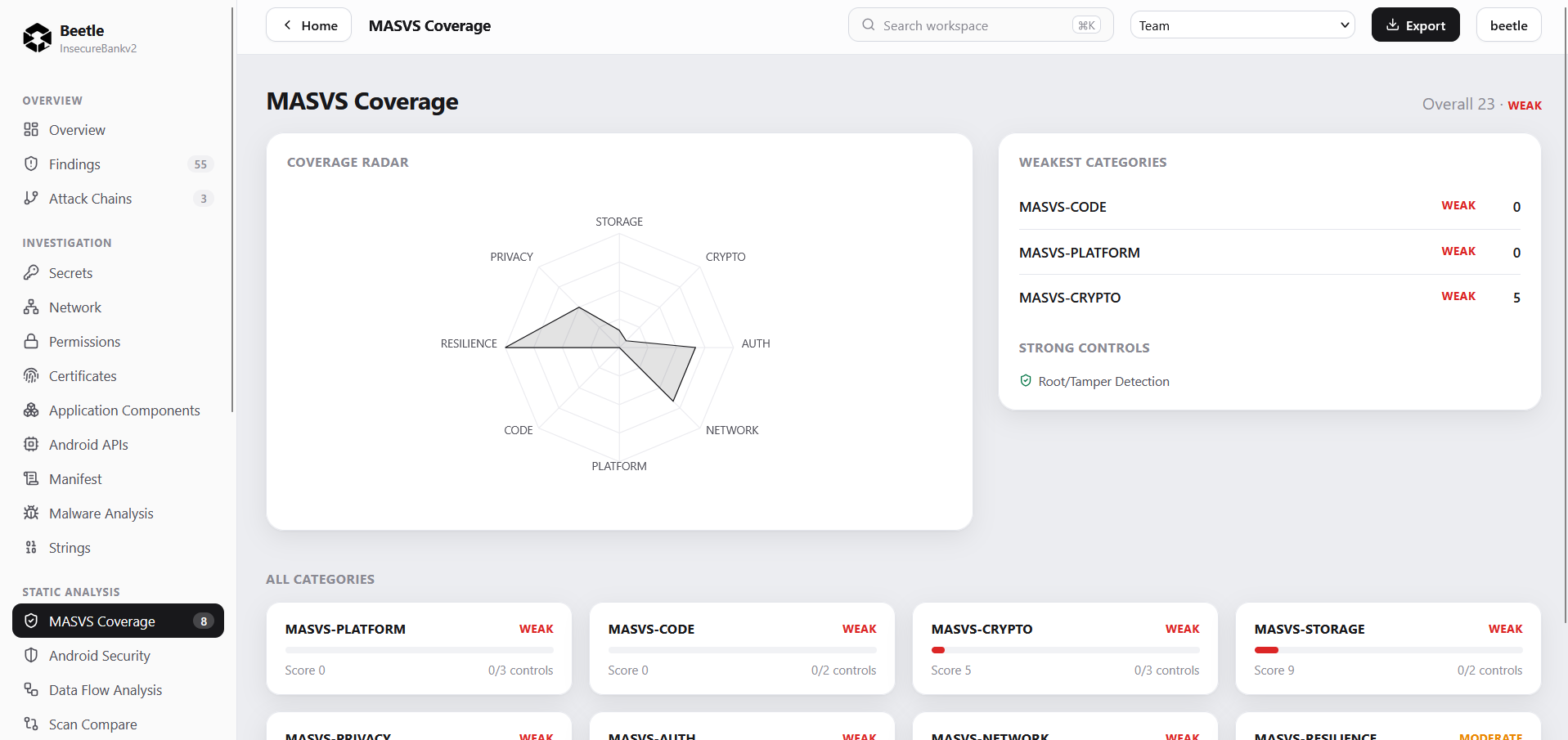Focus the Search workspace field
This screenshot has width=1568, height=740.
pos(981,25)
